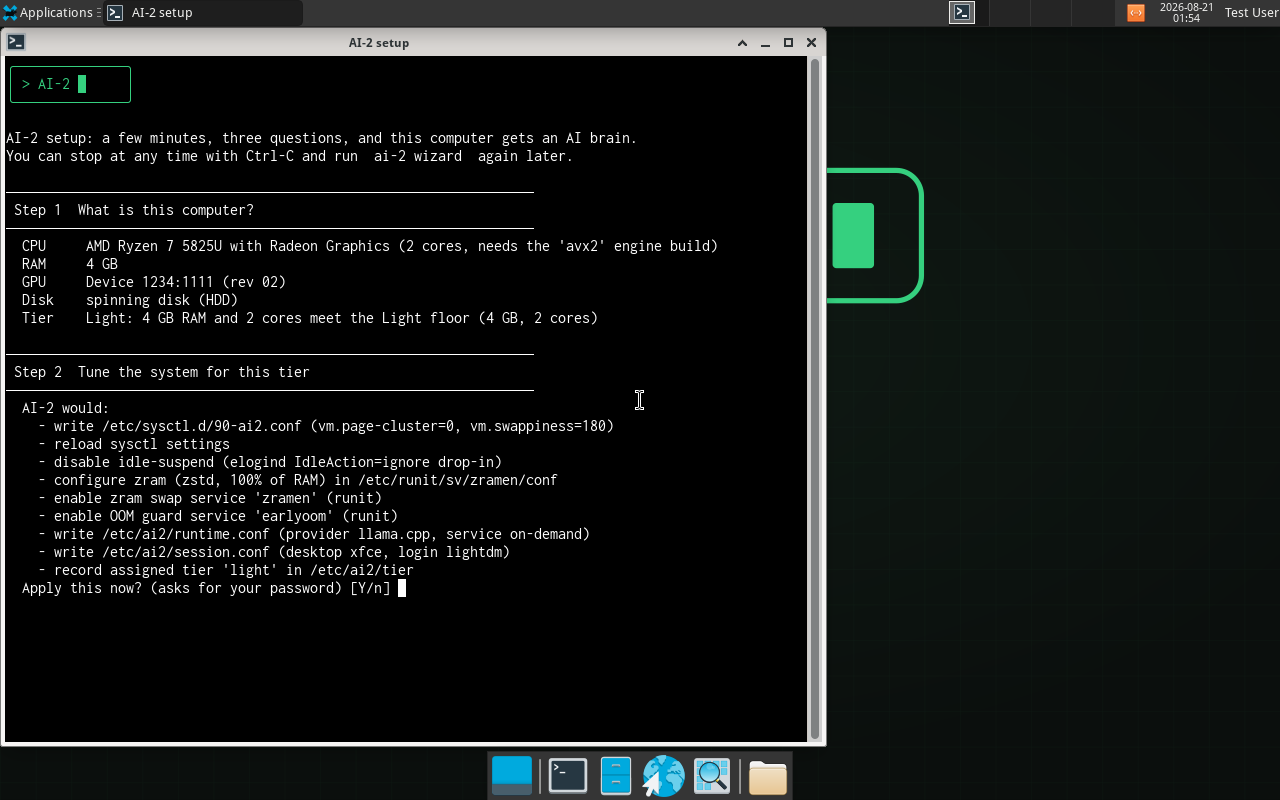
Task: Click the 'RAM 4 GB' line
Action: point(70,264)
